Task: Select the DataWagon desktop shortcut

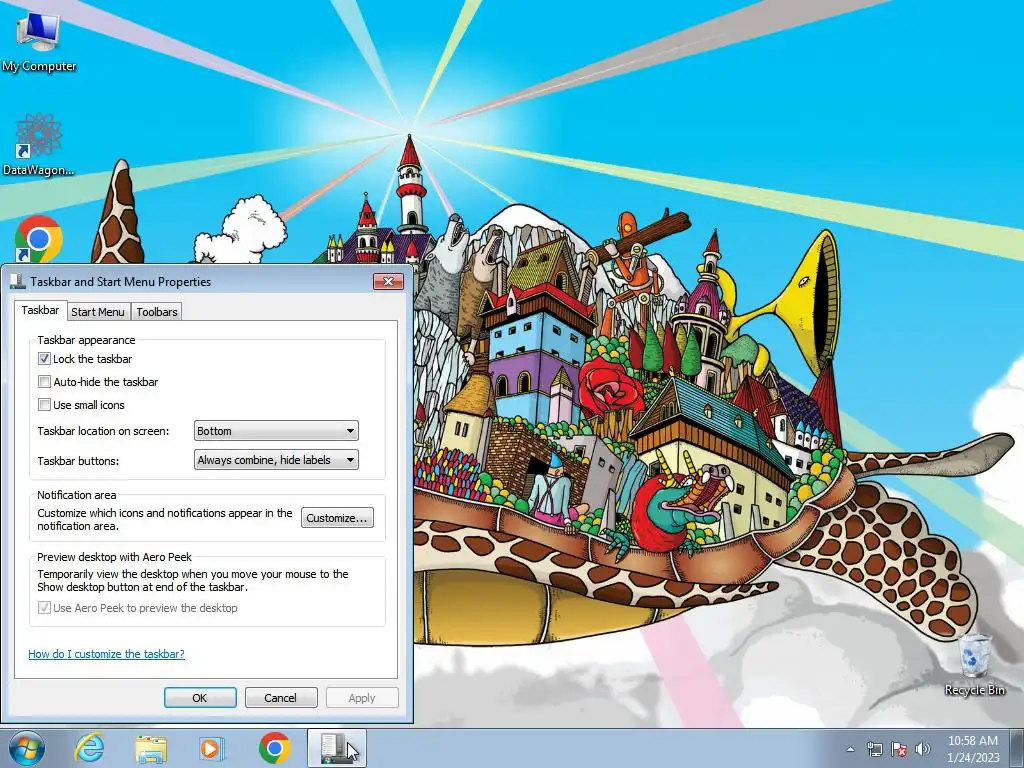Action: click(39, 144)
